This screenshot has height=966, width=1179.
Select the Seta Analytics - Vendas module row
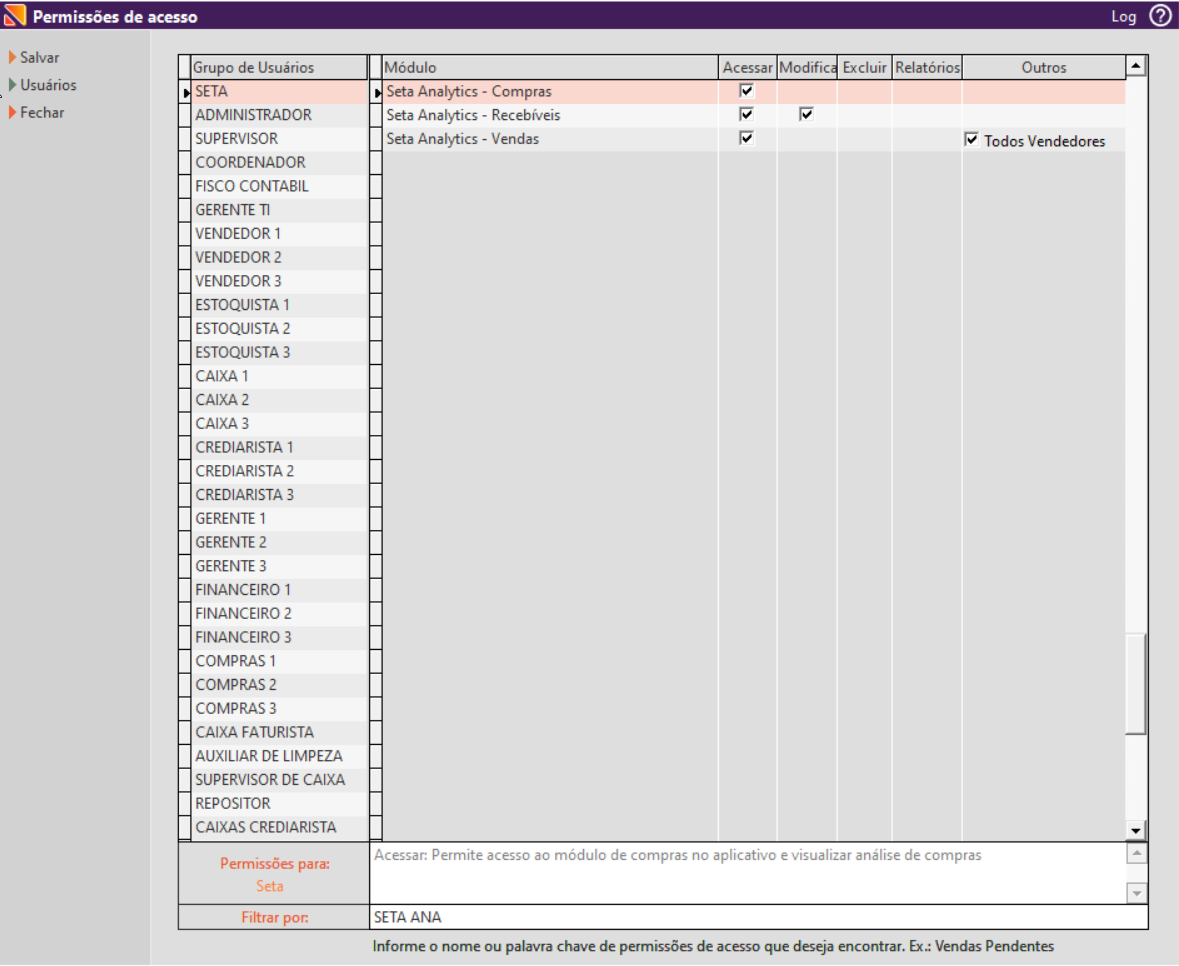pyautogui.click(x=550, y=139)
